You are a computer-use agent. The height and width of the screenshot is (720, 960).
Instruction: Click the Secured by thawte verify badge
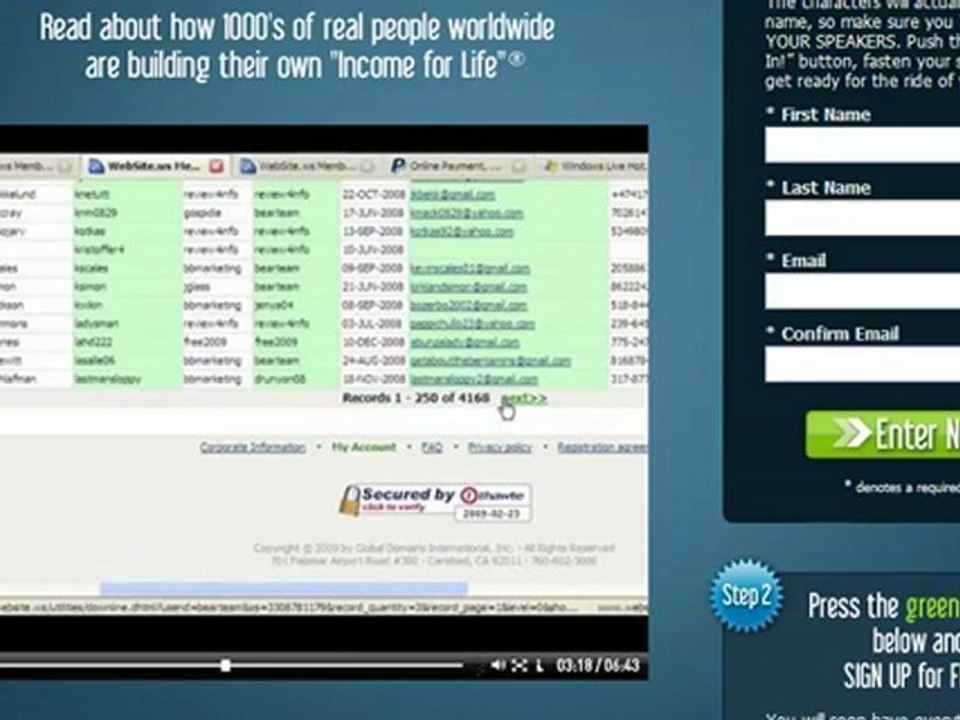click(436, 502)
